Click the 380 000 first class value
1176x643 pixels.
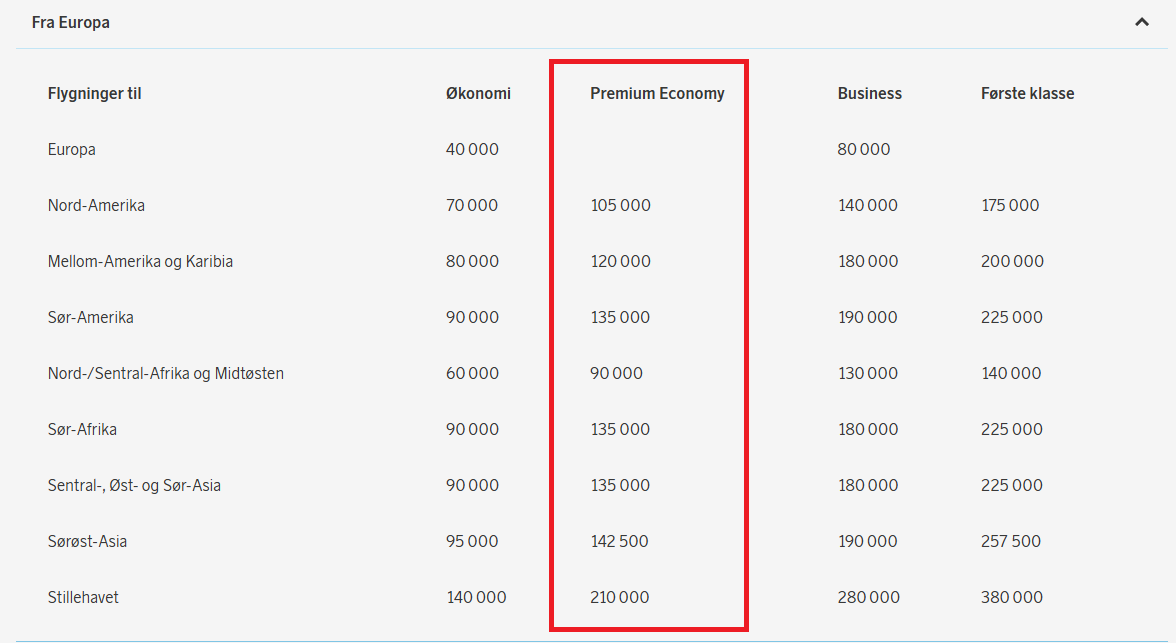pos(1012,597)
